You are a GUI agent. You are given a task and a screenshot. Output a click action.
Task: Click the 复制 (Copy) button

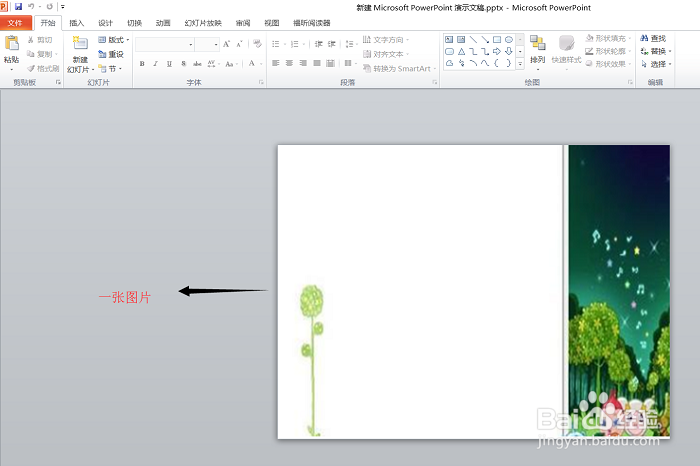coord(42,54)
